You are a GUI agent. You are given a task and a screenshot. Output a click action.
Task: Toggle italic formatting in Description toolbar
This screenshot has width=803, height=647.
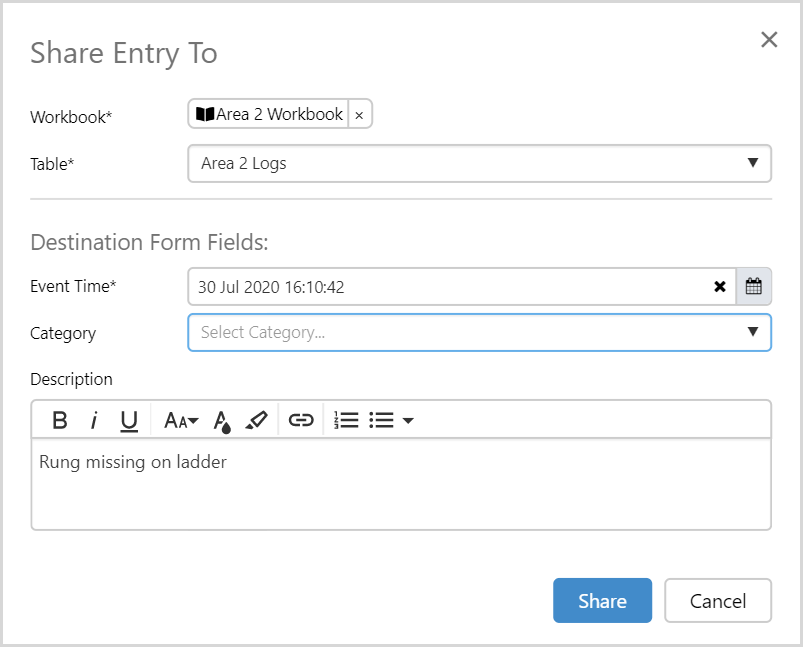(94, 420)
